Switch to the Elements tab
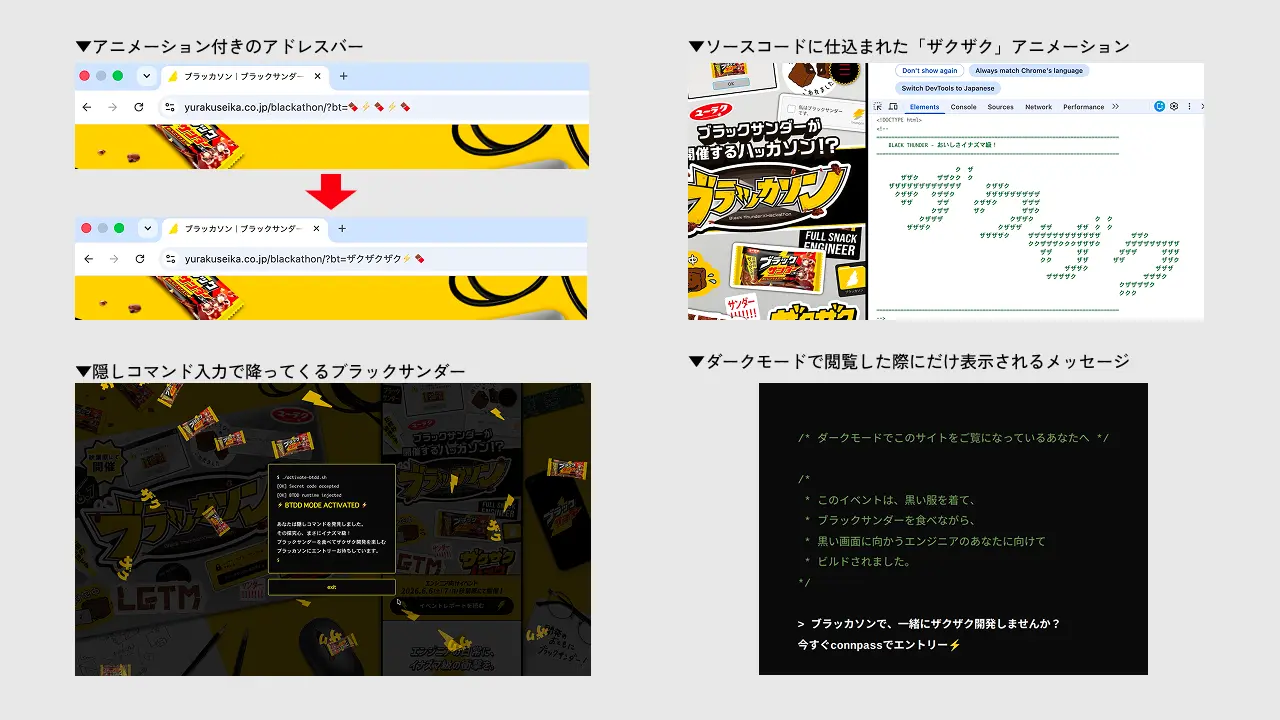 pyautogui.click(x=924, y=107)
